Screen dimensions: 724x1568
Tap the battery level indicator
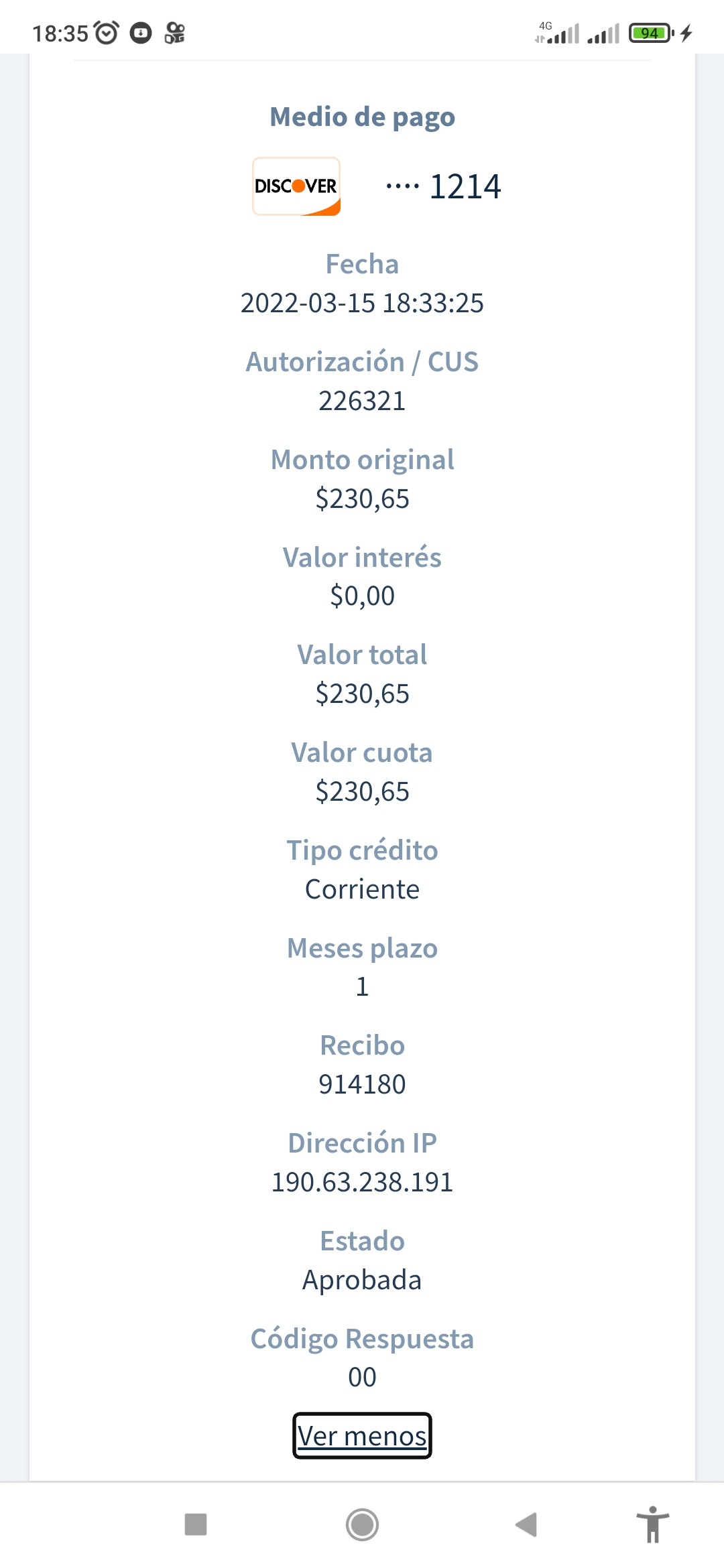tap(650, 33)
